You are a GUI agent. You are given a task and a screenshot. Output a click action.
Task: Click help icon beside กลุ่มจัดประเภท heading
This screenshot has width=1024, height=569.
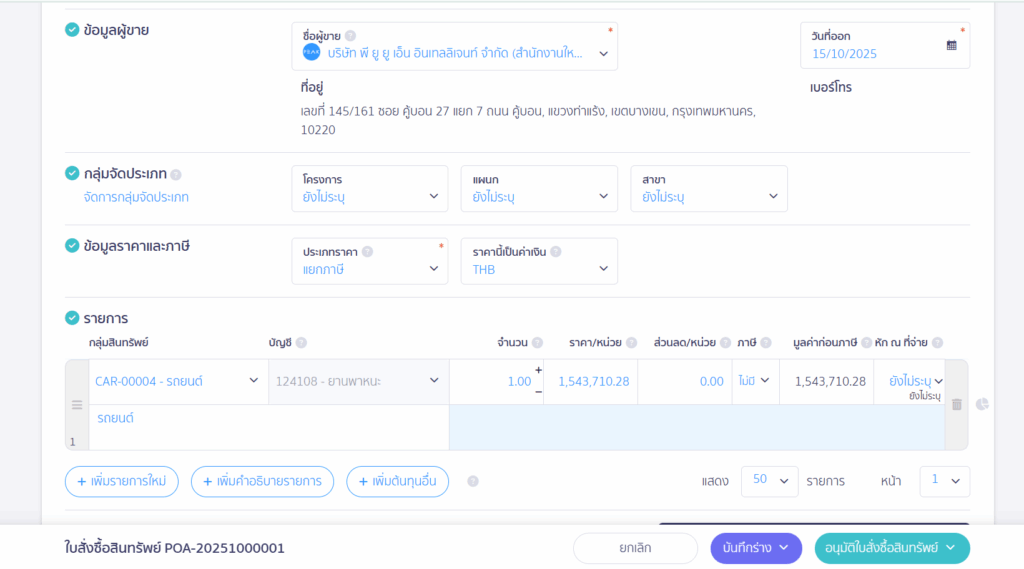tap(176, 174)
